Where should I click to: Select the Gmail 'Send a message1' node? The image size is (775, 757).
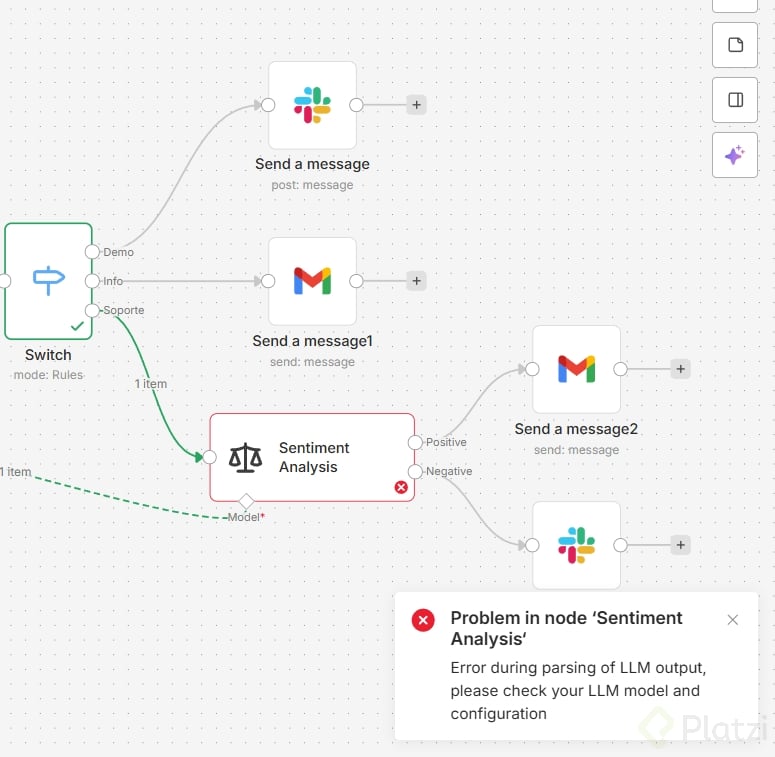click(x=312, y=281)
